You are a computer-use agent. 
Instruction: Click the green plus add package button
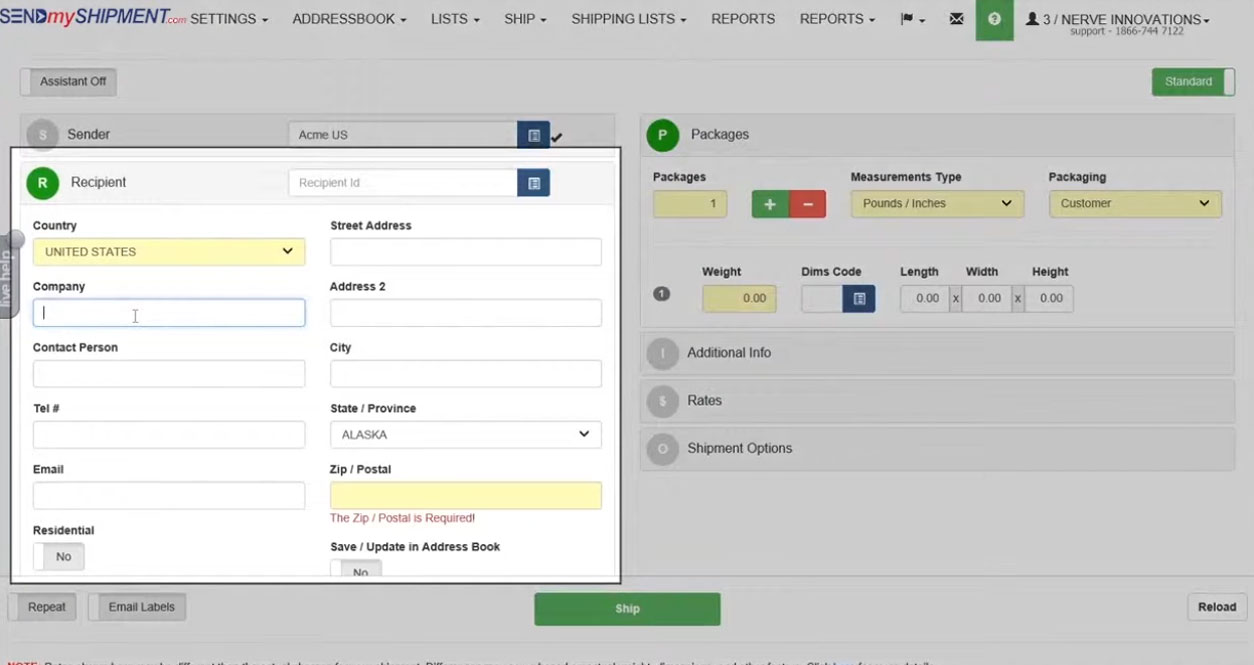(x=770, y=204)
